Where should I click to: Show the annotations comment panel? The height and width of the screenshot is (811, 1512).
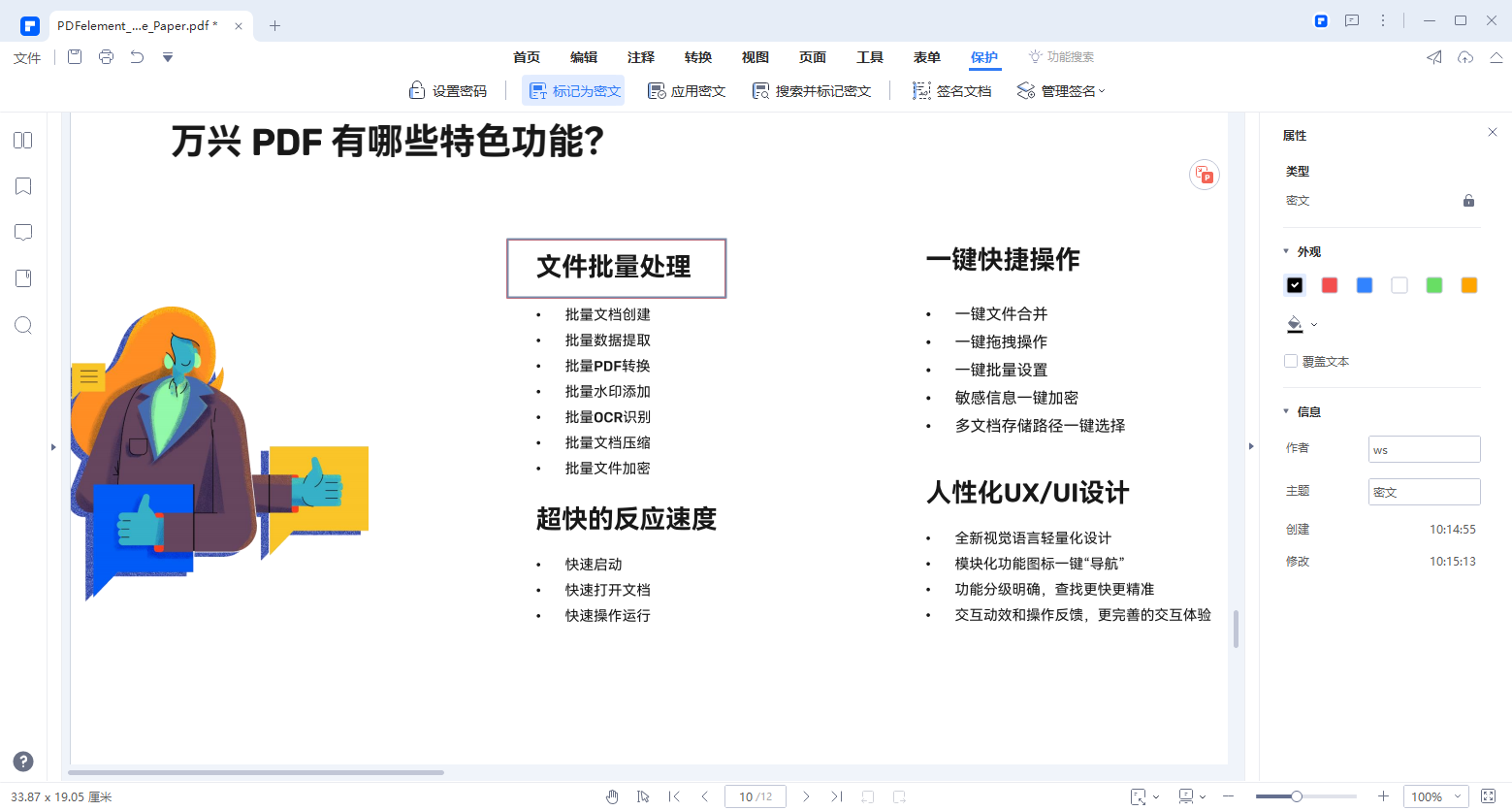pyautogui.click(x=23, y=232)
